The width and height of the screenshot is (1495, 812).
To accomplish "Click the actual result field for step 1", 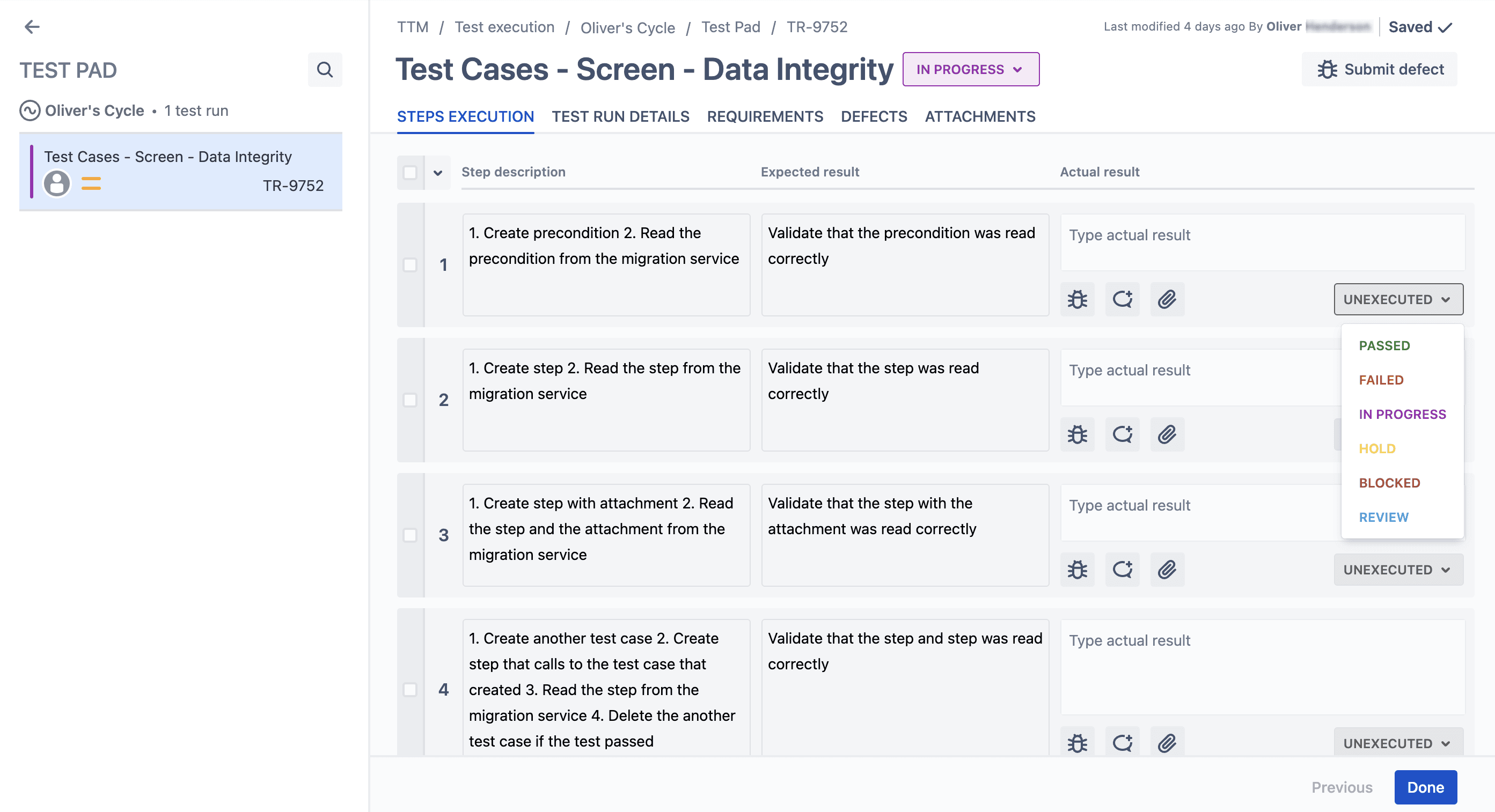I will [x=1262, y=242].
